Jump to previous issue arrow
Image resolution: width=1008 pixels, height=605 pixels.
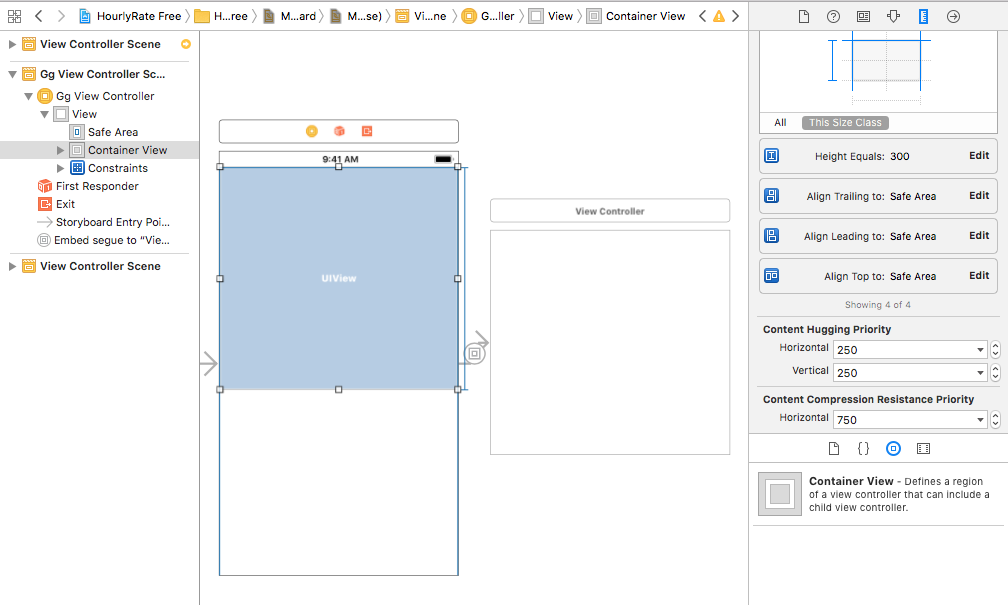(x=703, y=16)
